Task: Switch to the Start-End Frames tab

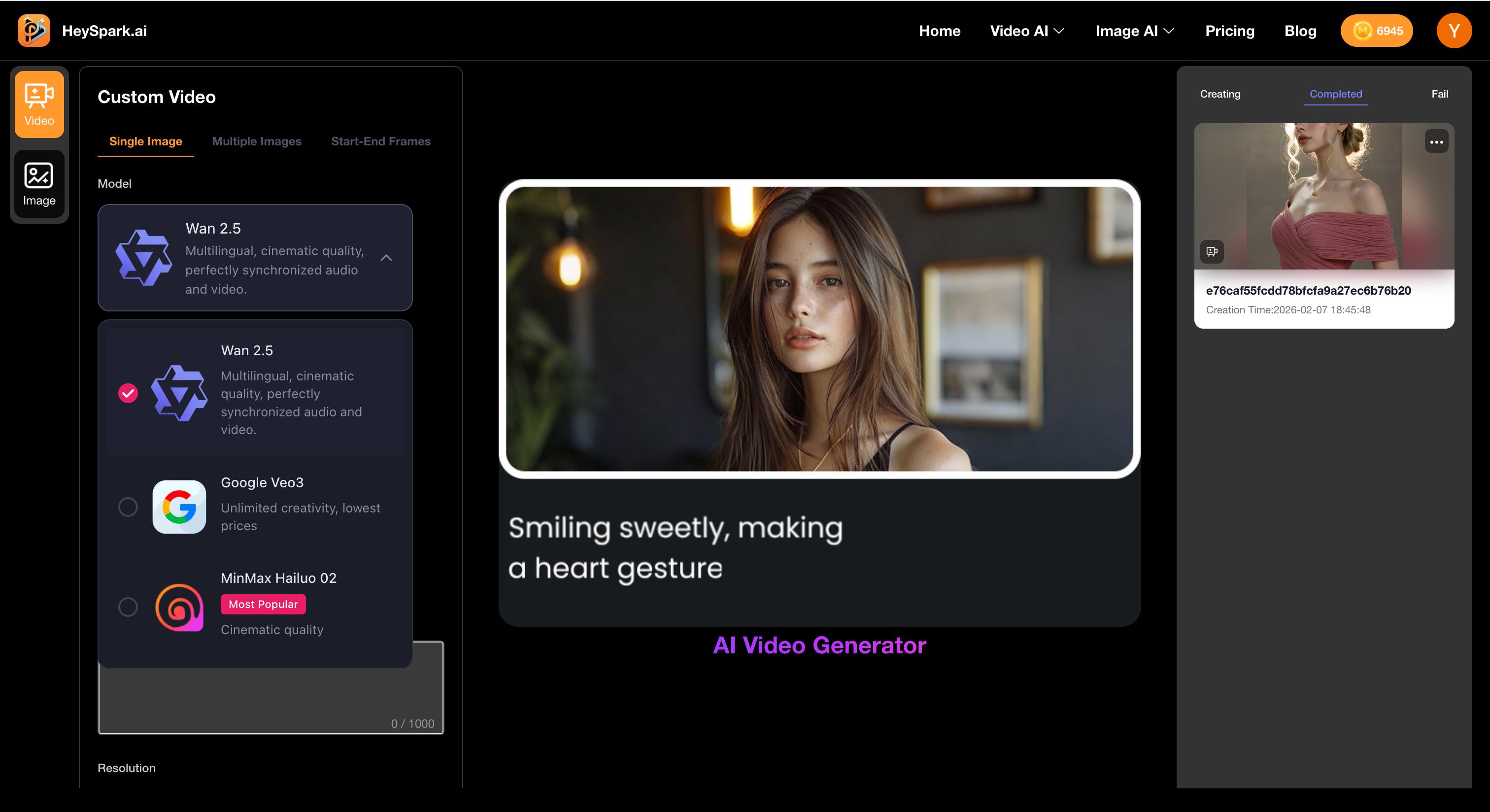Action: coord(380,141)
